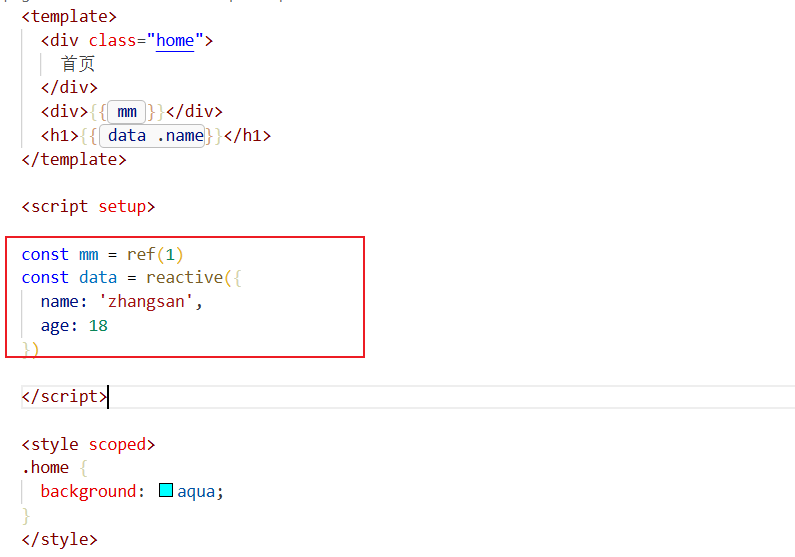The height and width of the screenshot is (557, 795).
Task: Click the "home" class link
Action: [175, 41]
